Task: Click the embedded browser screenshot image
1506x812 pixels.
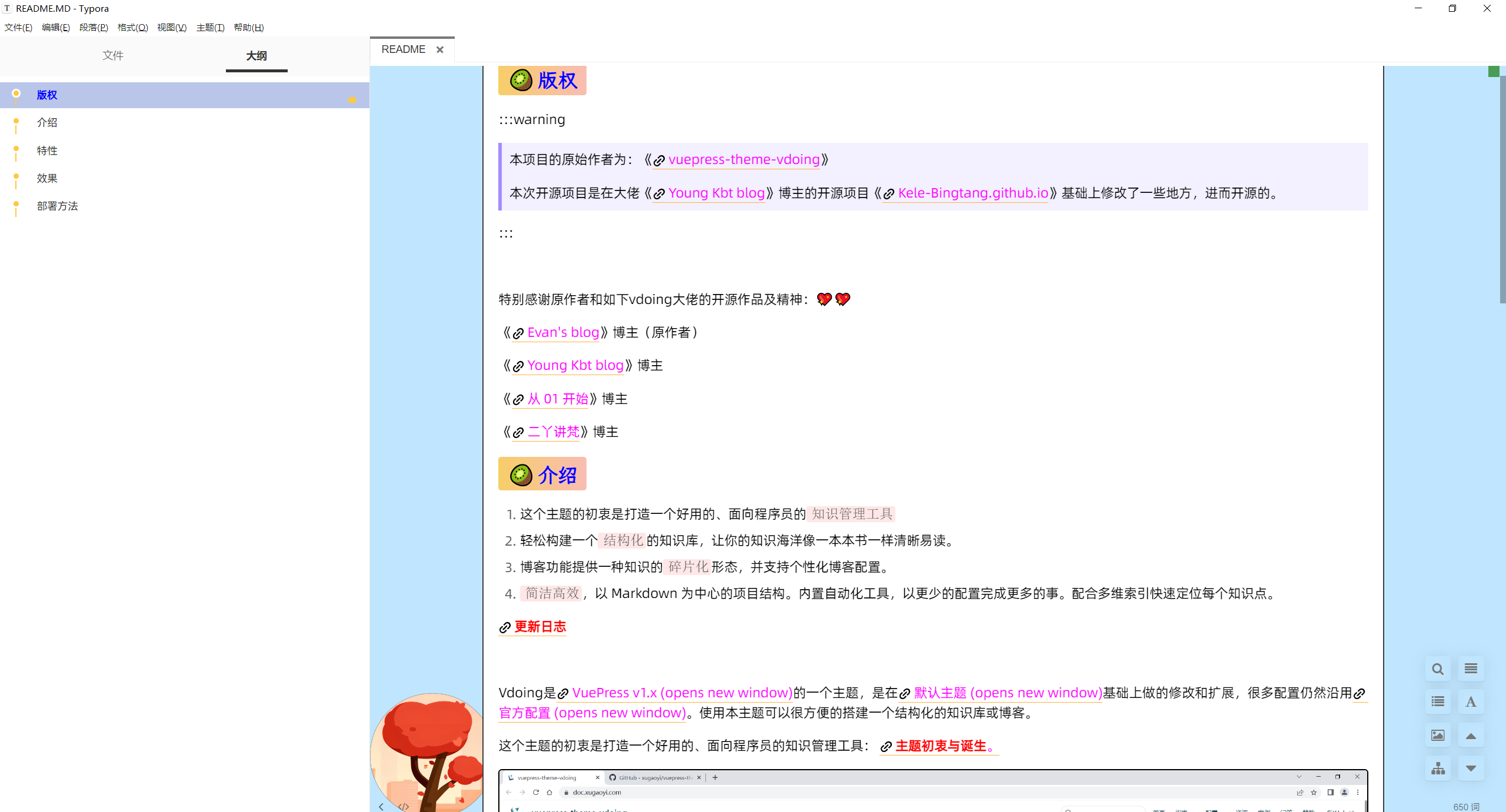Action: (x=933, y=791)
